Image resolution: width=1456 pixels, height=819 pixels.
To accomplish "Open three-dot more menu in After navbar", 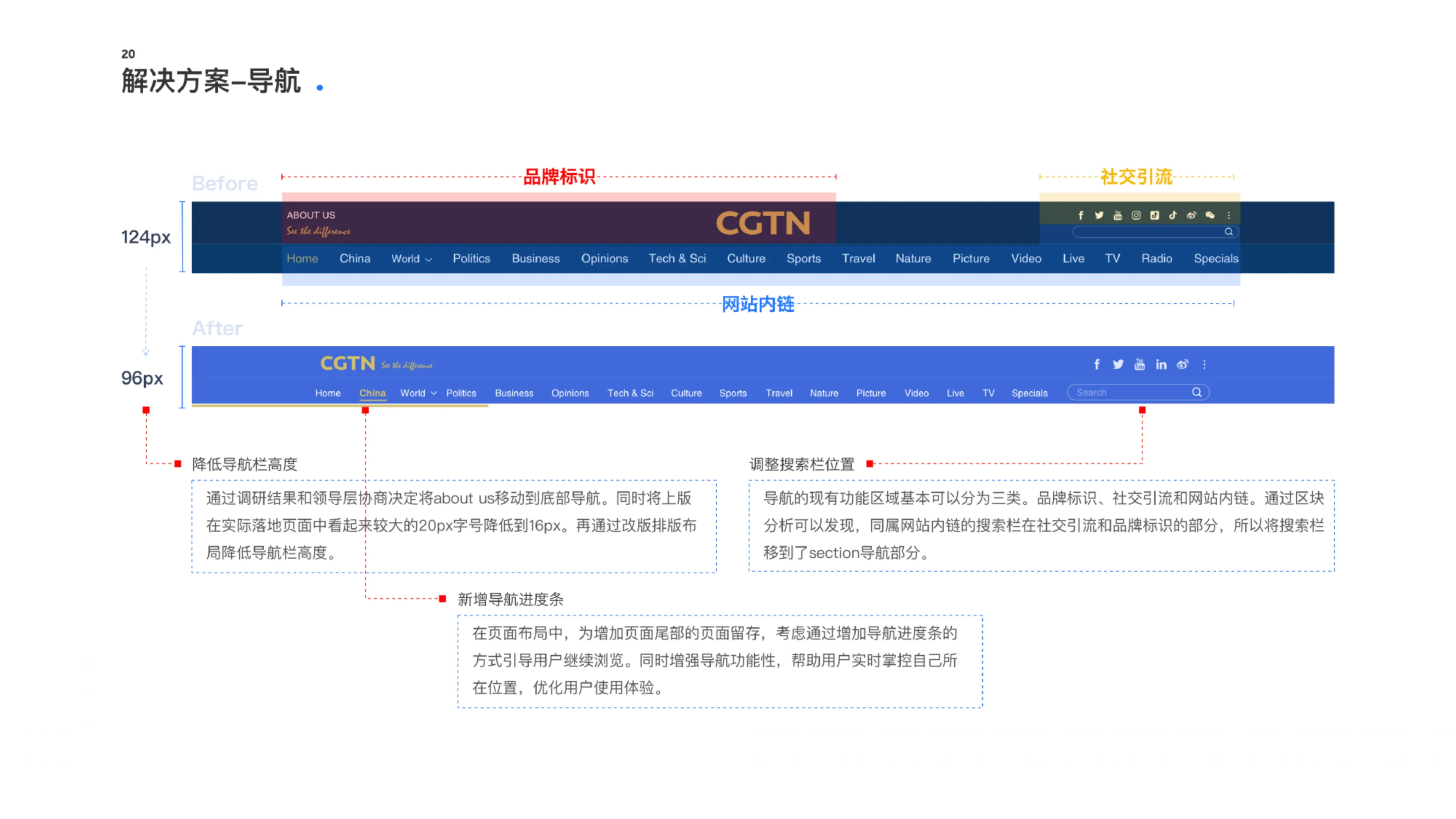I will click(x=1205, y=364).
